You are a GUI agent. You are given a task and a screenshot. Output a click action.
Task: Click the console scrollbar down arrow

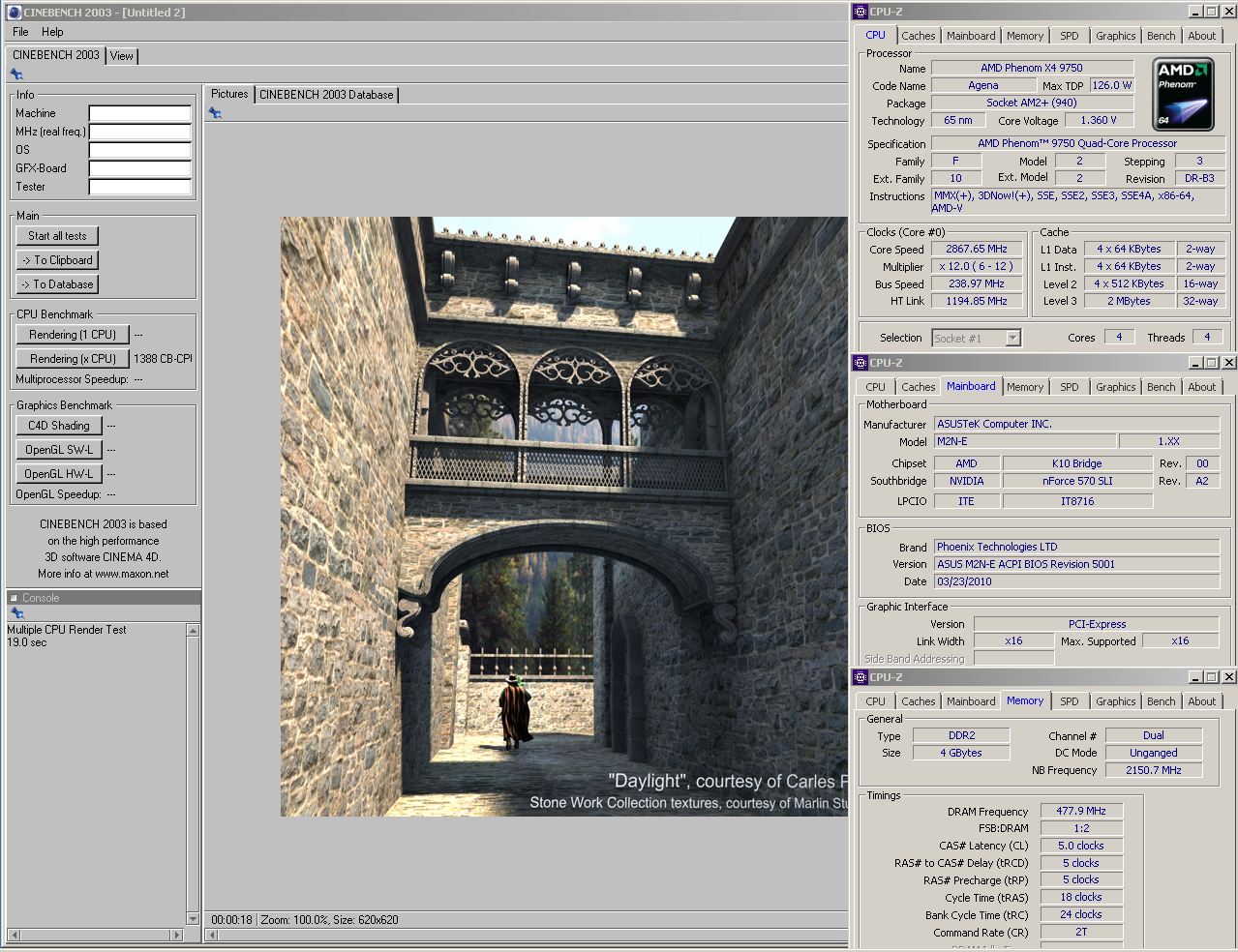point(193,919)
